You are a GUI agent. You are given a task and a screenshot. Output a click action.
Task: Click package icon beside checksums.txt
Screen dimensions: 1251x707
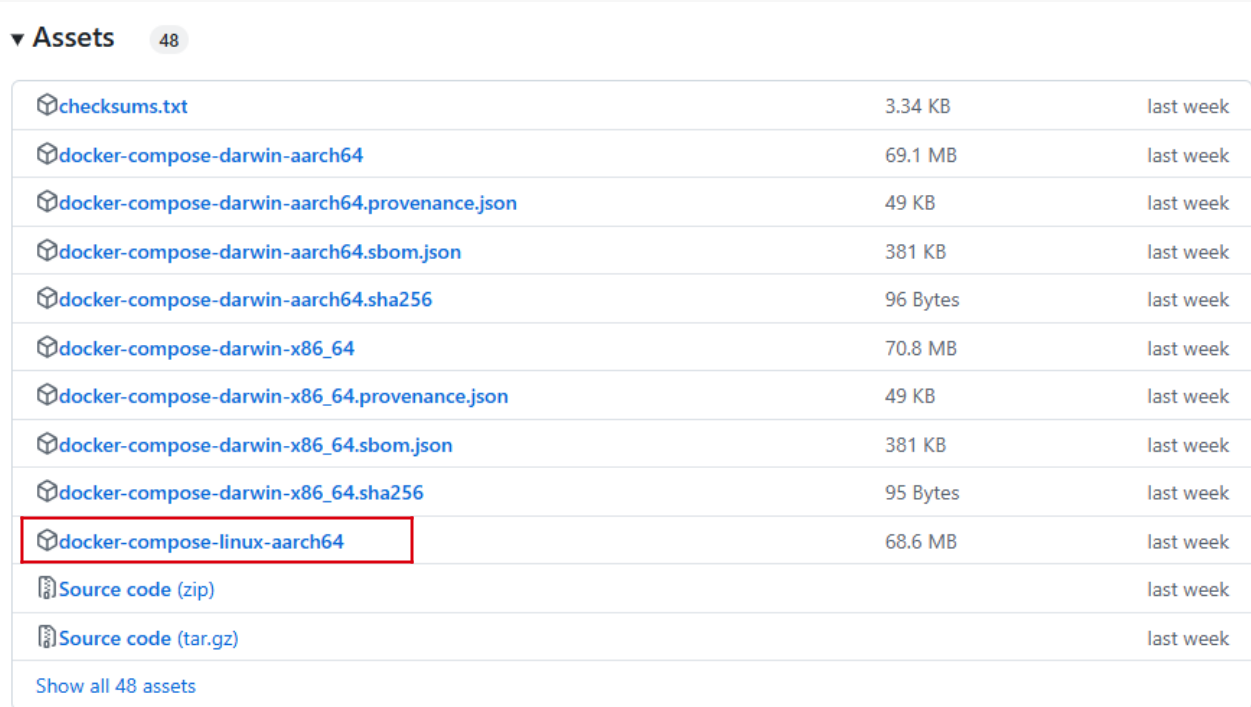click(x=47, y=105)
